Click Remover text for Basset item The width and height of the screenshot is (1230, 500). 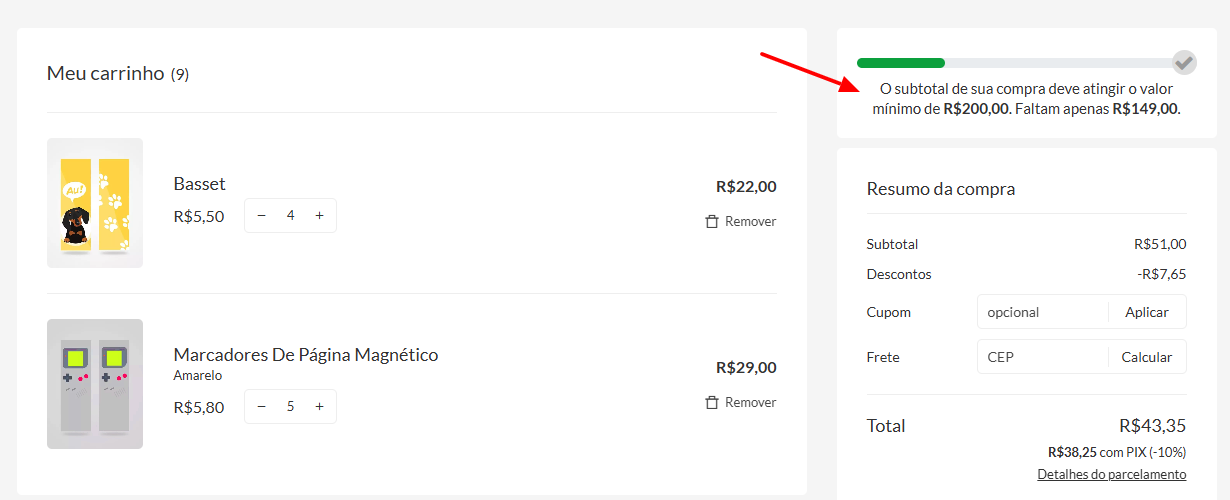click(x=750, y=221)
